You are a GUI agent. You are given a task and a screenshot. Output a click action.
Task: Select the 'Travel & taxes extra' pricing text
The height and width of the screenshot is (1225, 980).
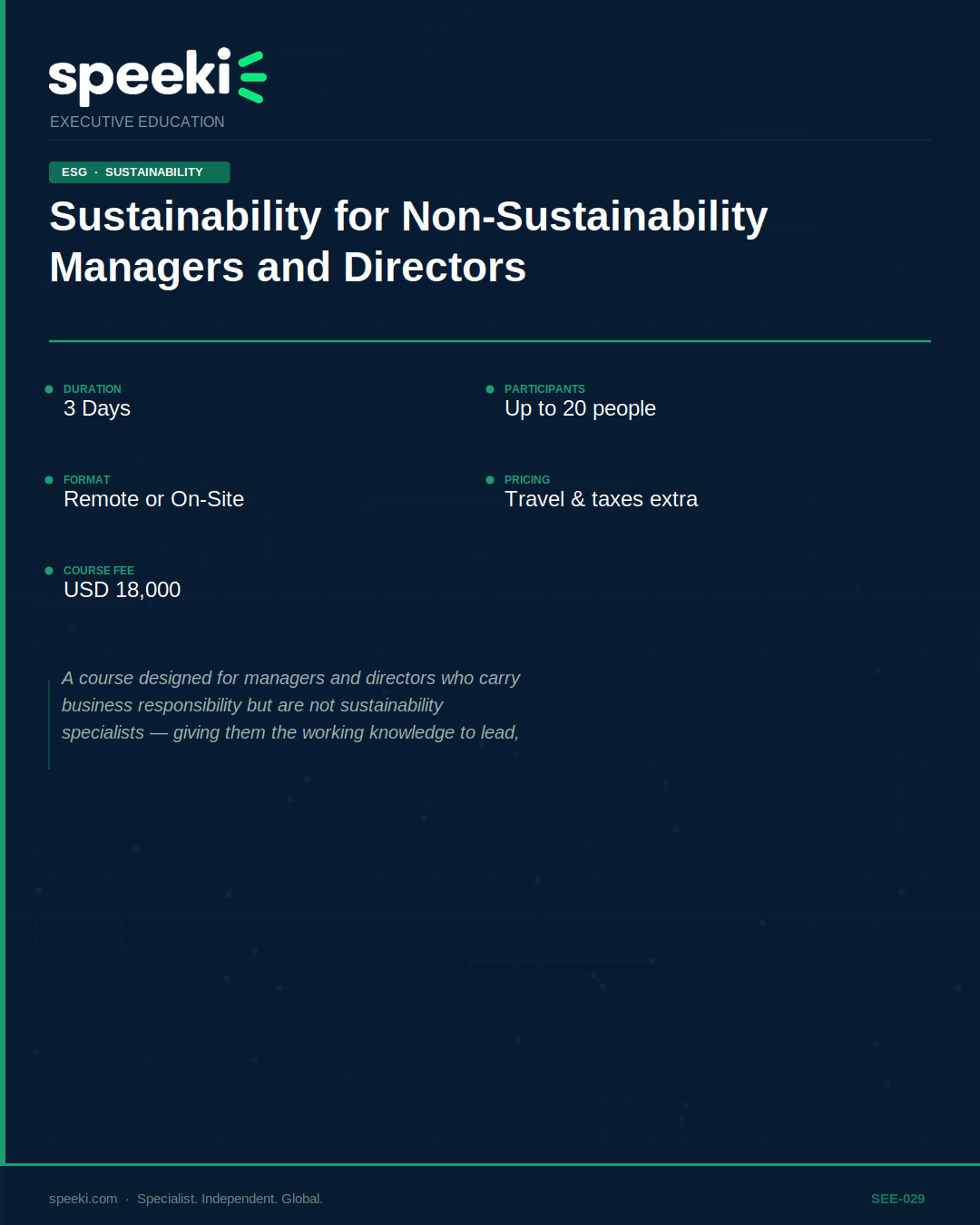(x=601, y=498)
